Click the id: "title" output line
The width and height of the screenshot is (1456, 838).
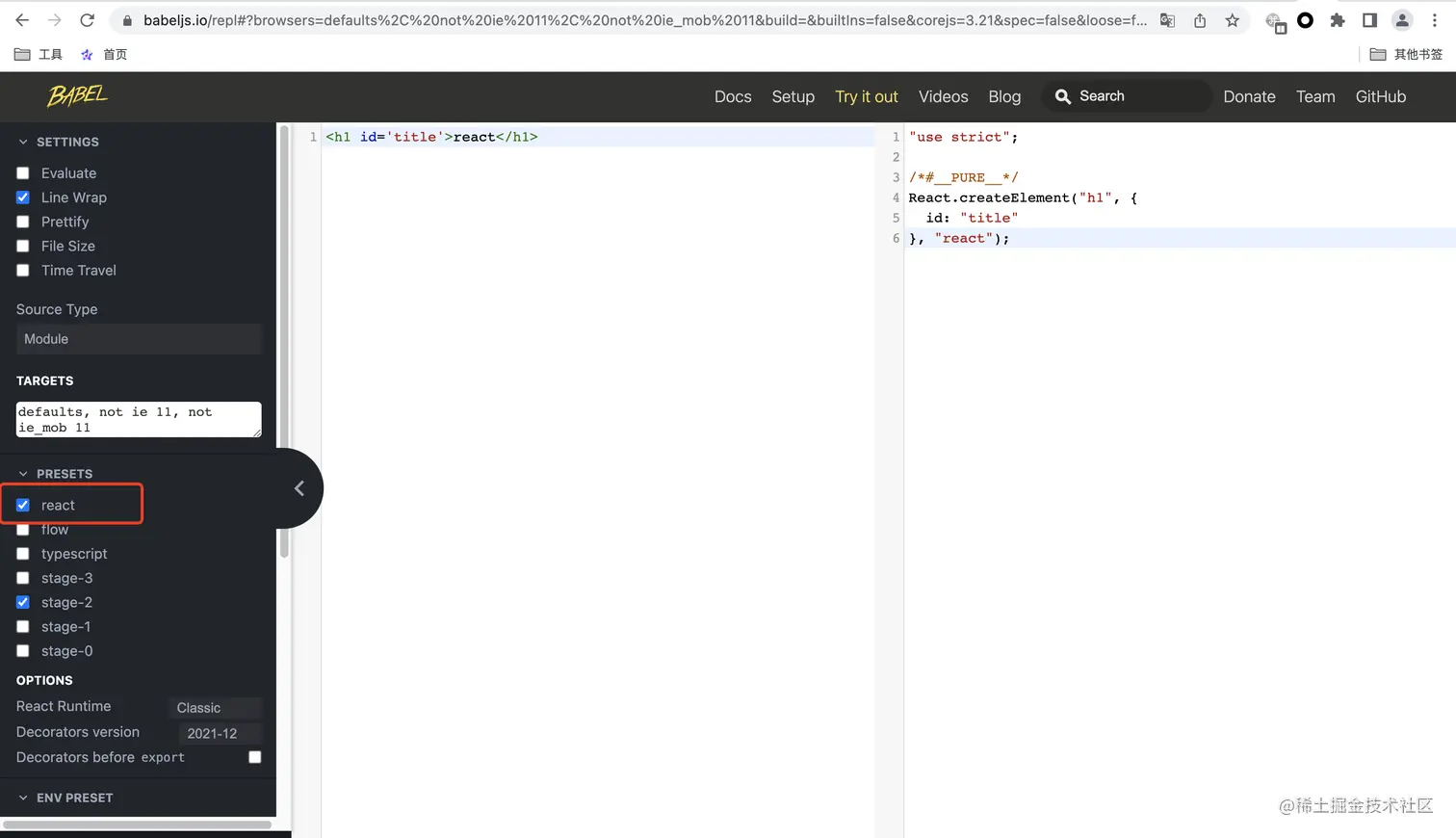tap(972, 218)
